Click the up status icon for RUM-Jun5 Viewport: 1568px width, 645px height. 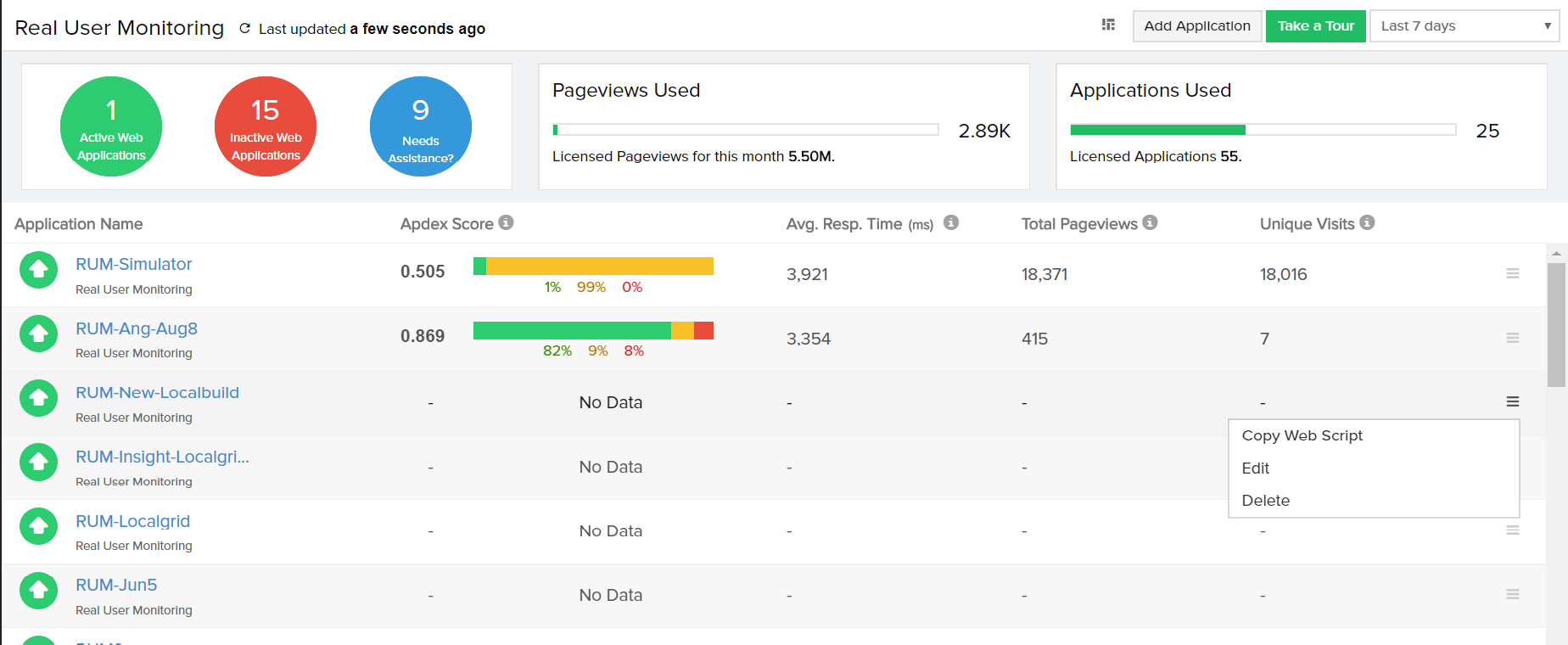(x=39, y=591)
